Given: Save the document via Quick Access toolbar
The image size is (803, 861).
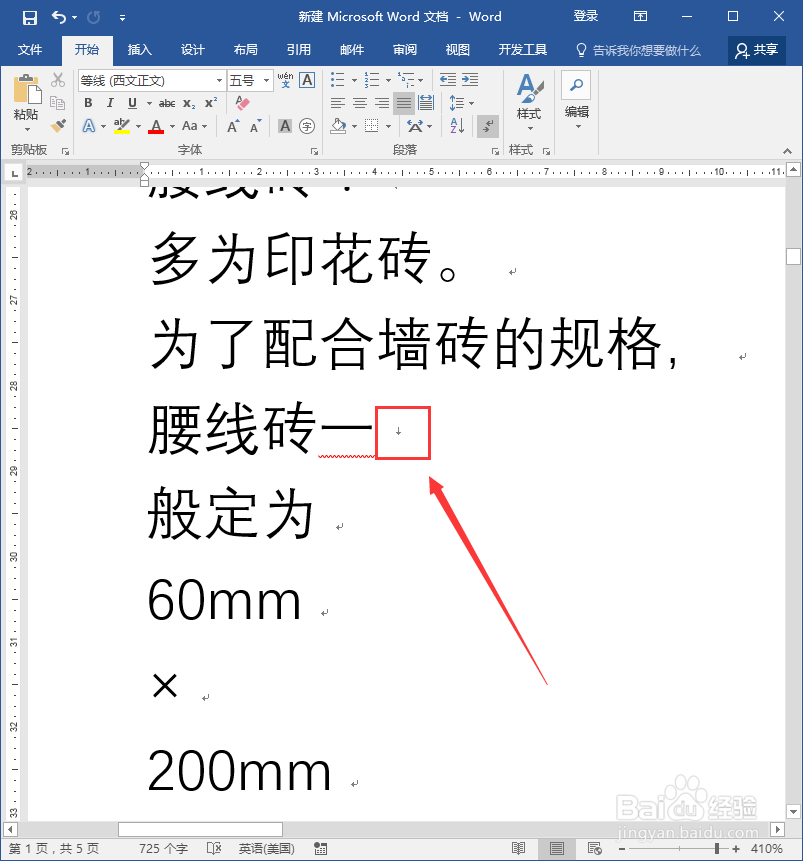Looking at the screenshot, I should point(28,16).
